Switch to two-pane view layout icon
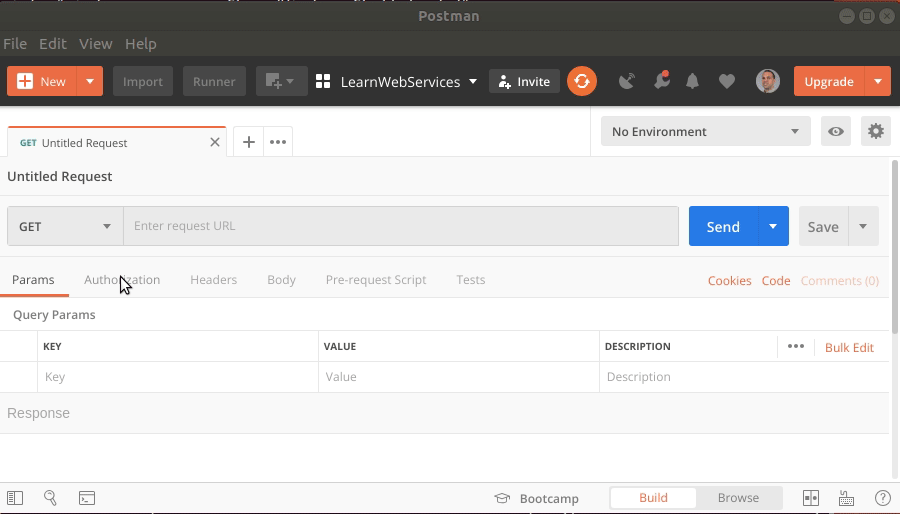 click(x=810, y=498)
